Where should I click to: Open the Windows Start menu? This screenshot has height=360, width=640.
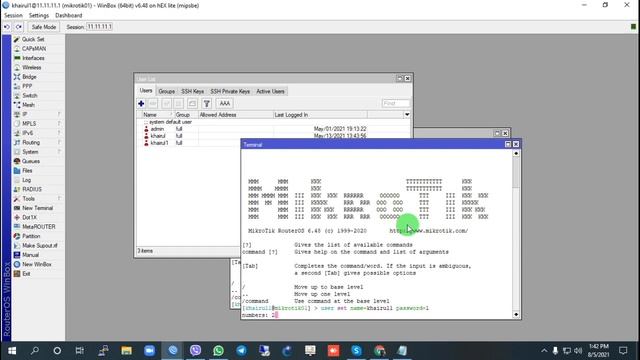(x=12, y=351)
